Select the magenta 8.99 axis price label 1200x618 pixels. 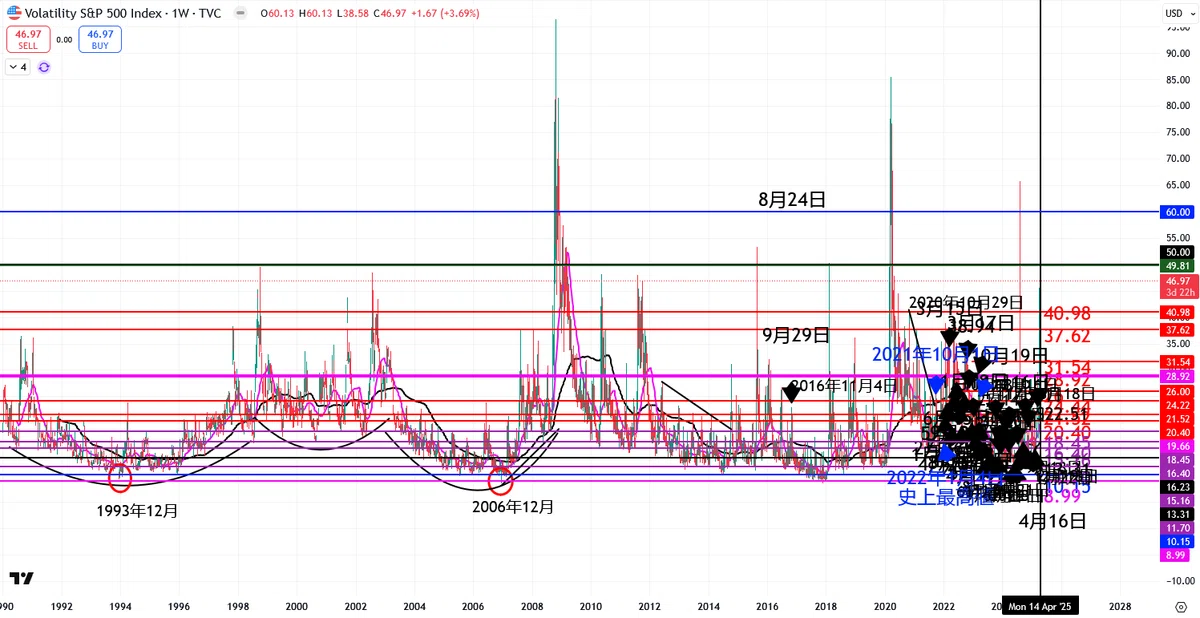pos(1177,554)
